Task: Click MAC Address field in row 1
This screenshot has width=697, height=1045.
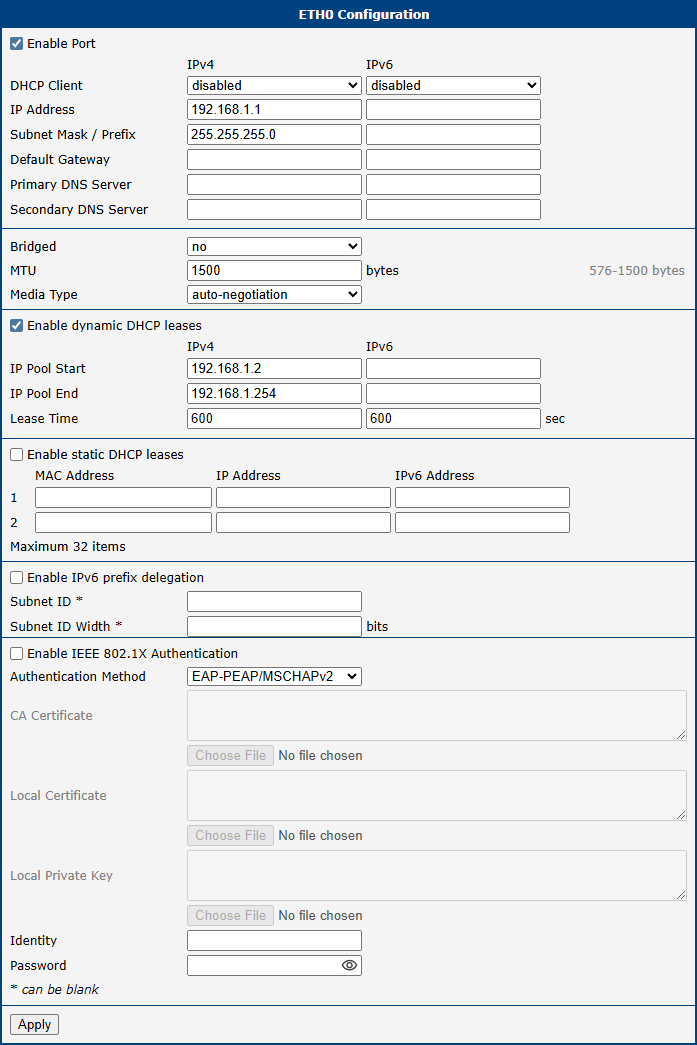Action: (x=123, y=498)
